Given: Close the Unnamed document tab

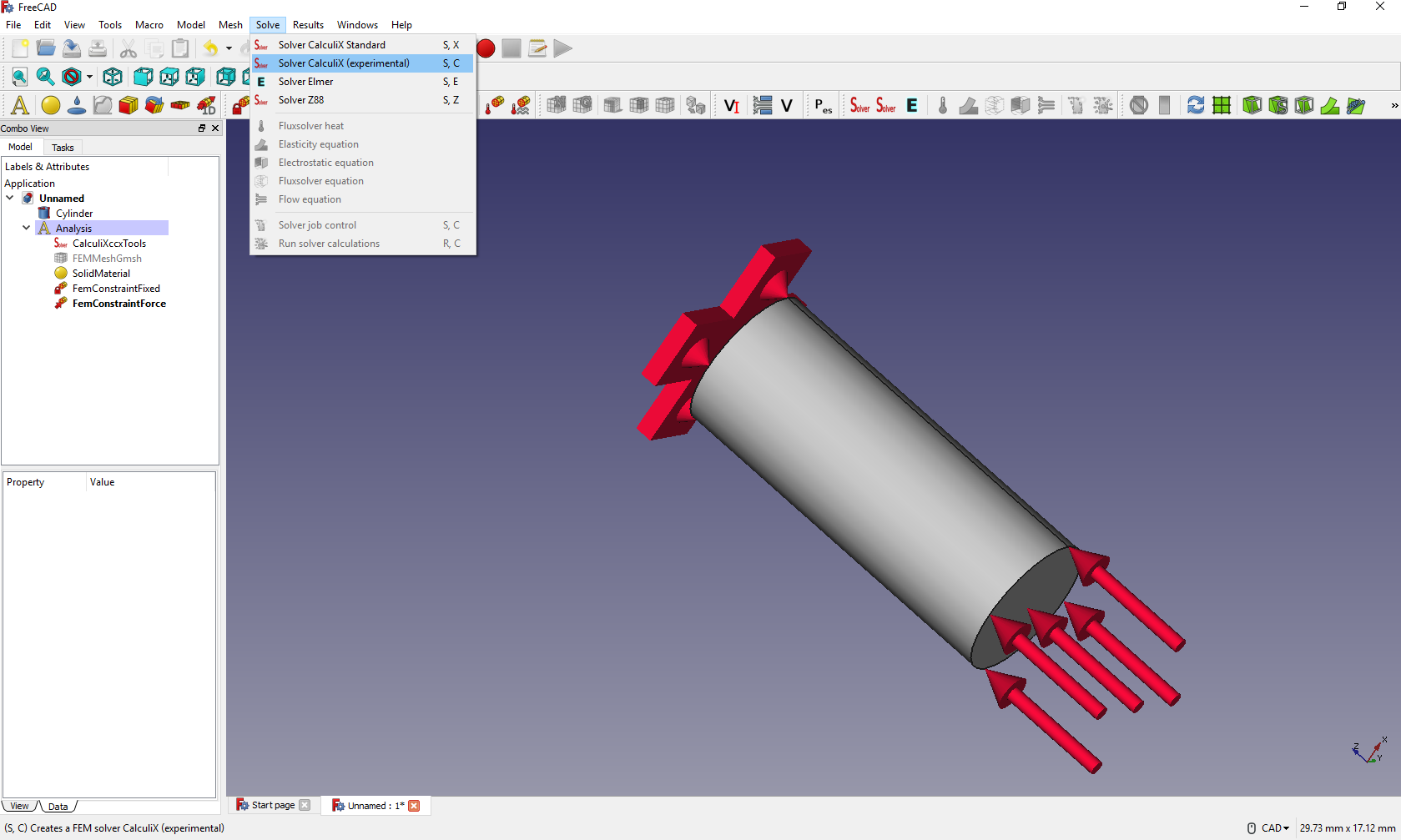Looking at the screenshot, I should 414,805.
